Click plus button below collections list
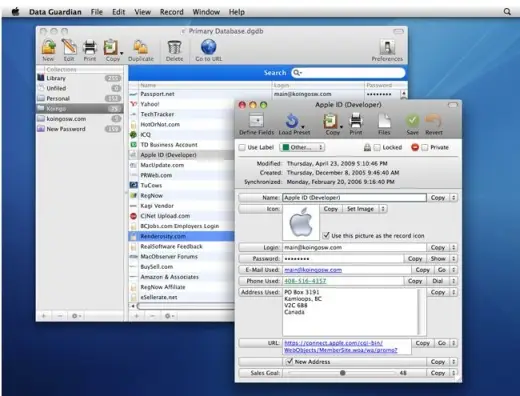Viewport: 520px width, 396px height. (x=44, y=316)
